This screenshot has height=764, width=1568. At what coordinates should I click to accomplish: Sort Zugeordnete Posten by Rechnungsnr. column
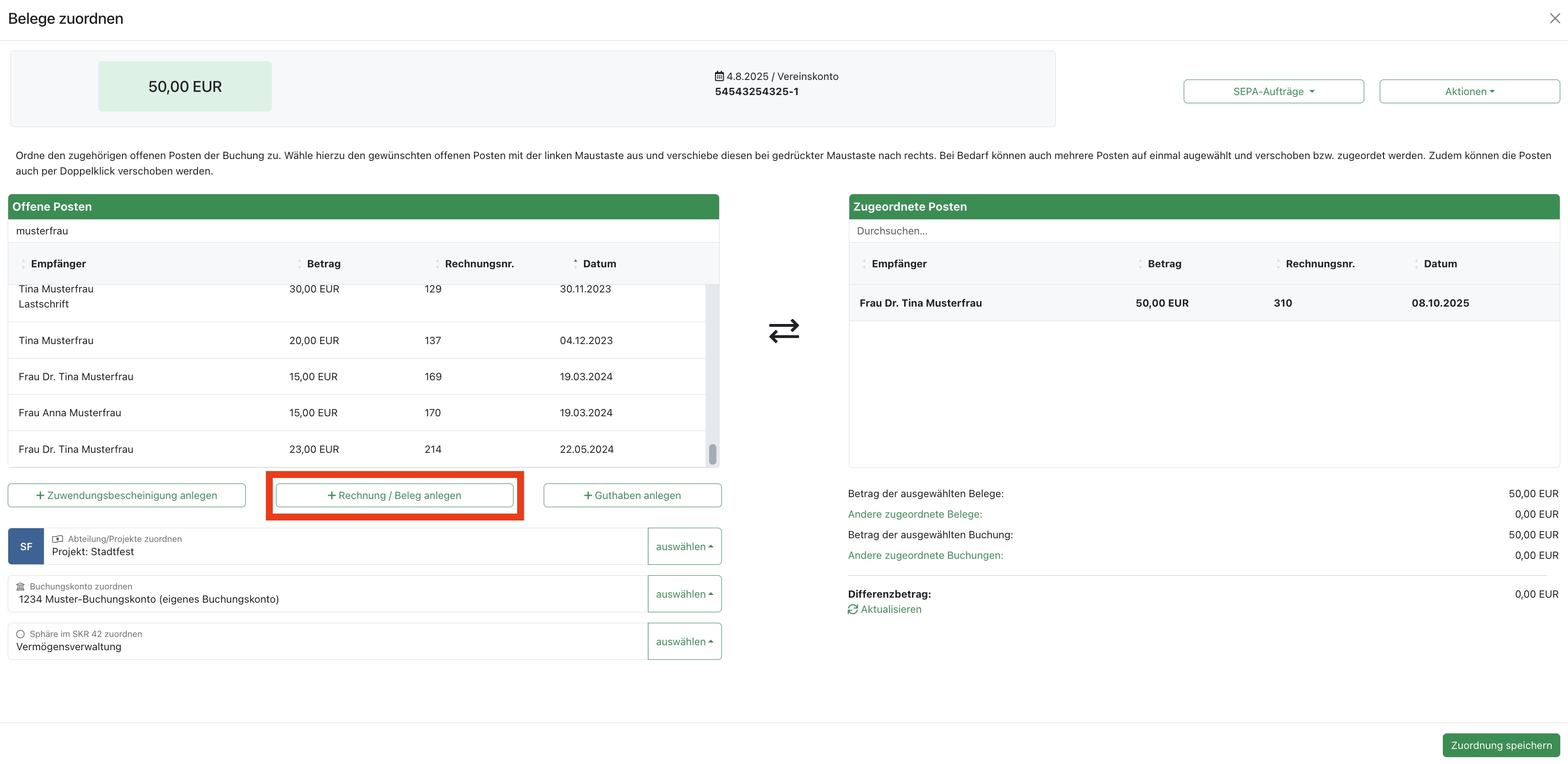pos(1319,264)
